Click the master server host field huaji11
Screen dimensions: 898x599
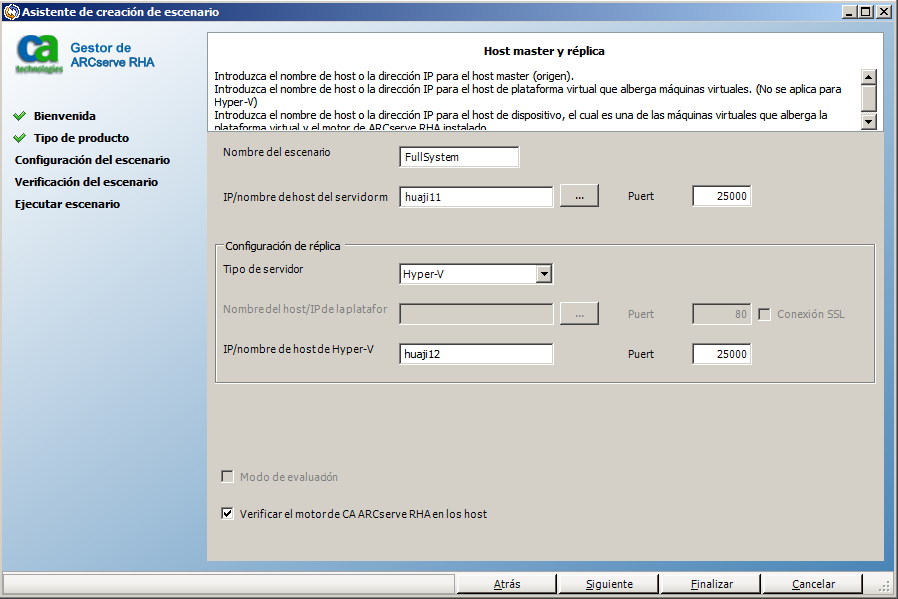pos(476,197)
